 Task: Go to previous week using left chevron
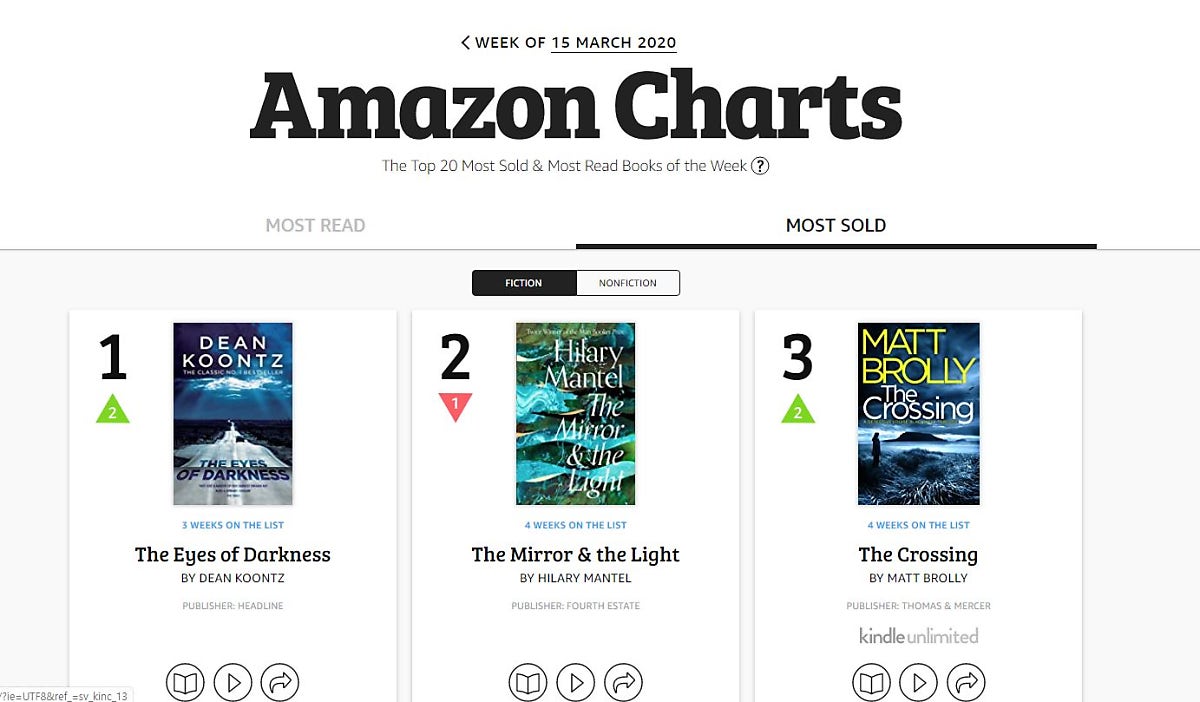[465, 42]
